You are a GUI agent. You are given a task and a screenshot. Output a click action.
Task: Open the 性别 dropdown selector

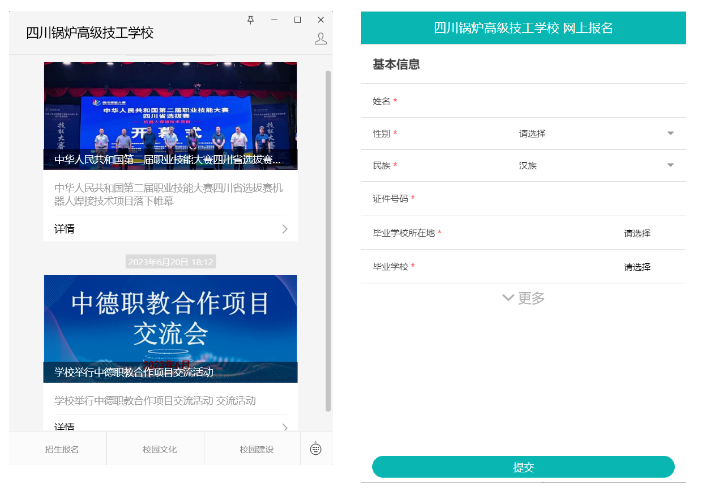596,133
